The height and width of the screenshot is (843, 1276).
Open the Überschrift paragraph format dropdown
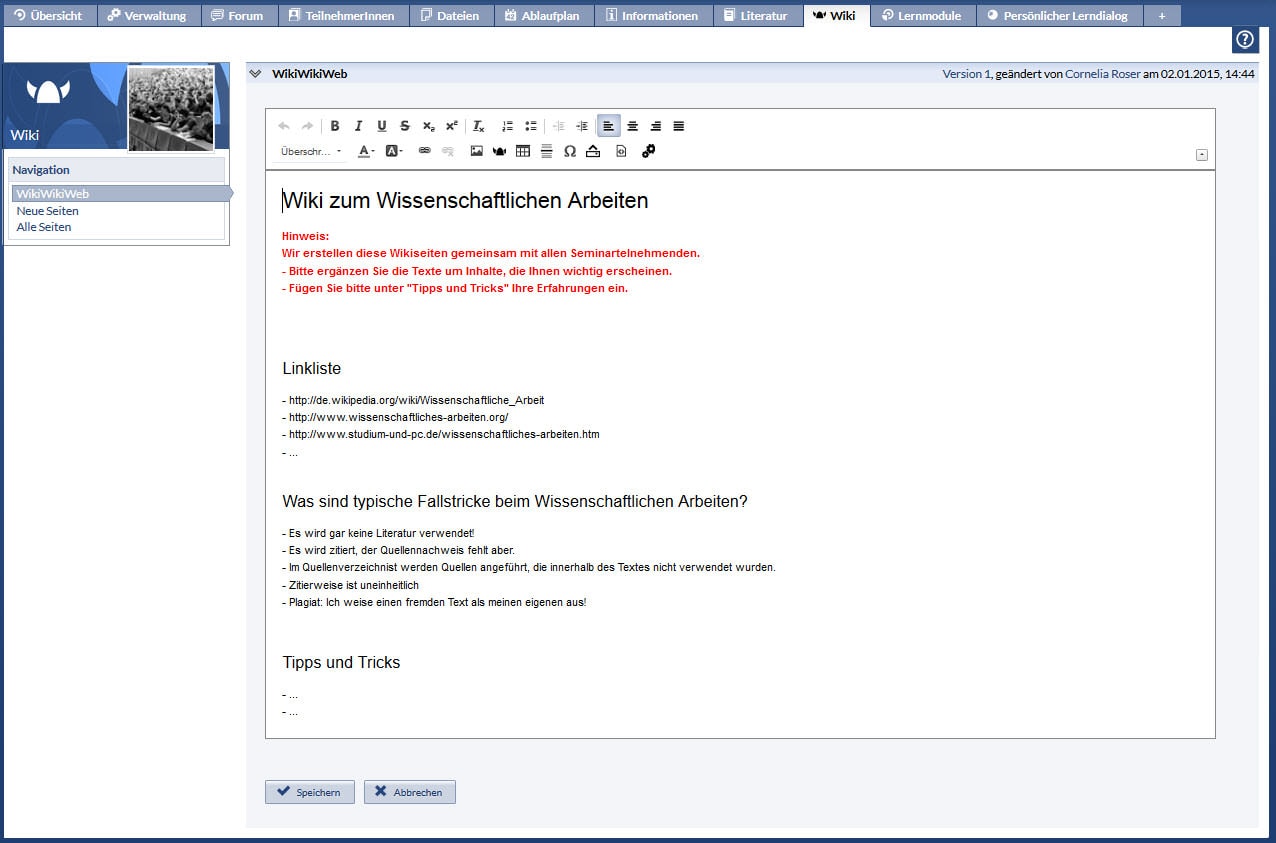click(311, 152)
